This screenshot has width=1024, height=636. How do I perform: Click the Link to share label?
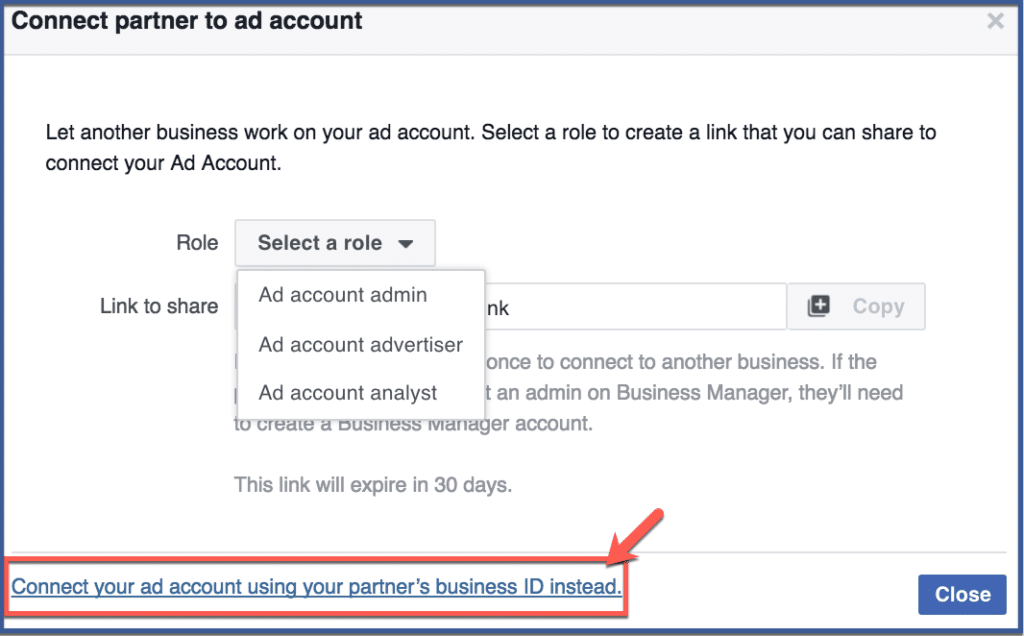pyautogui.click(x=159, y=306)
